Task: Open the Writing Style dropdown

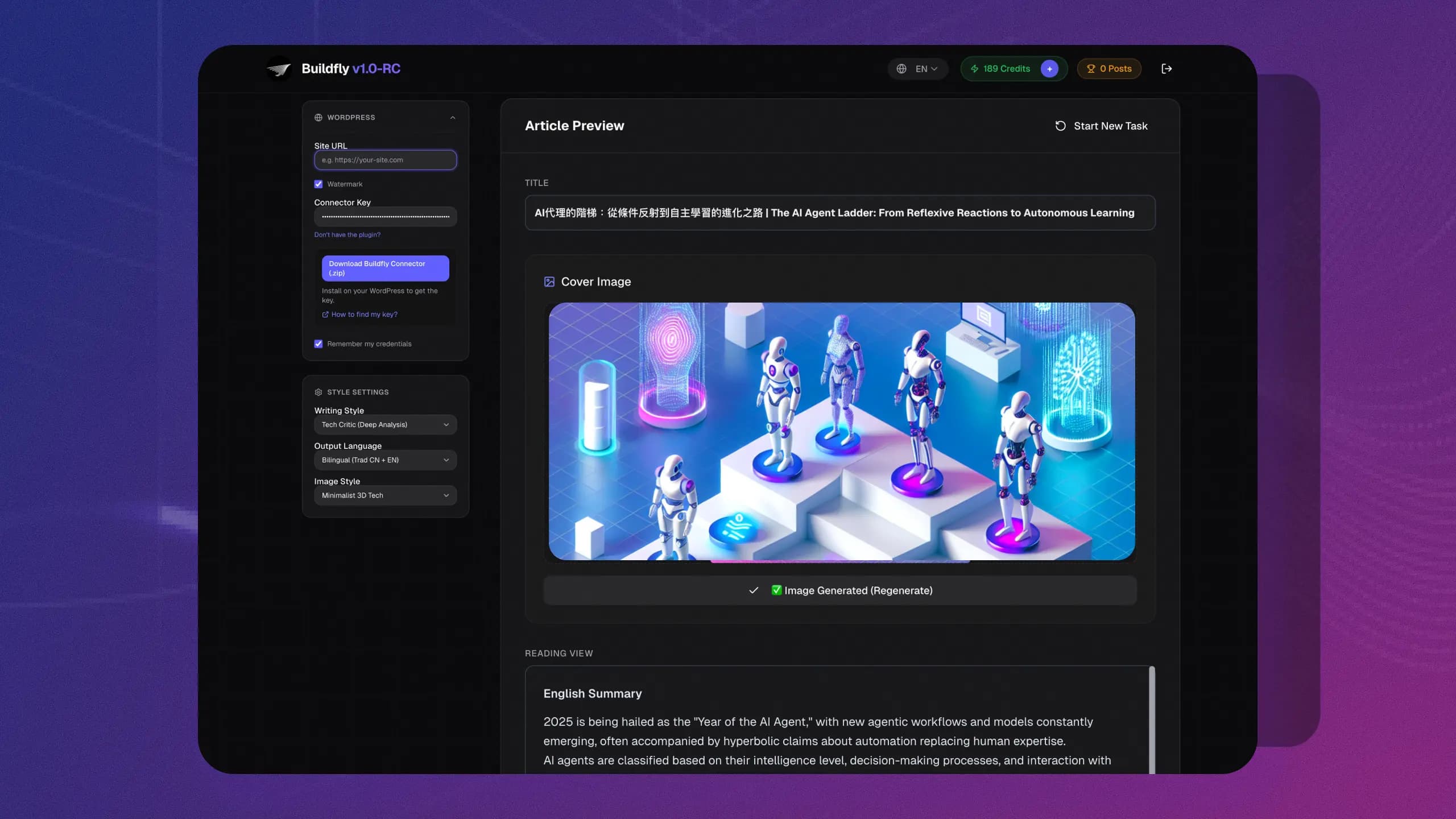Action: coord(385,425)
